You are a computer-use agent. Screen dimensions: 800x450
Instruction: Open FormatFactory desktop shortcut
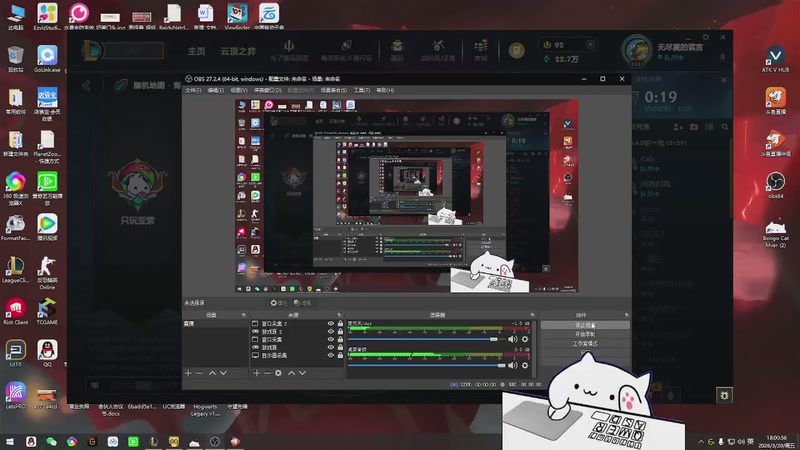click(16, 228)
